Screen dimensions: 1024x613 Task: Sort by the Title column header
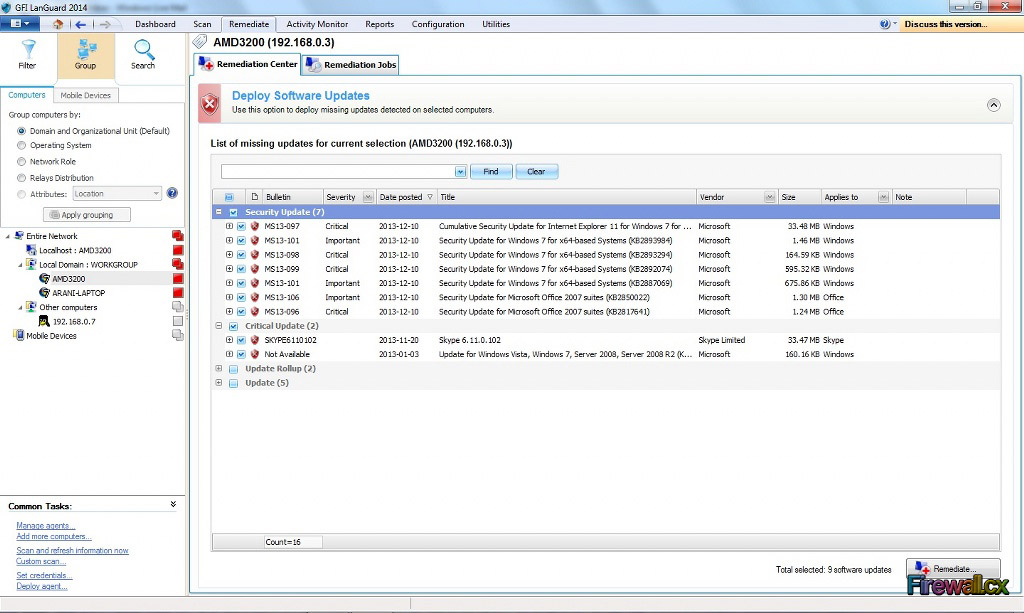tap(566, 197)
